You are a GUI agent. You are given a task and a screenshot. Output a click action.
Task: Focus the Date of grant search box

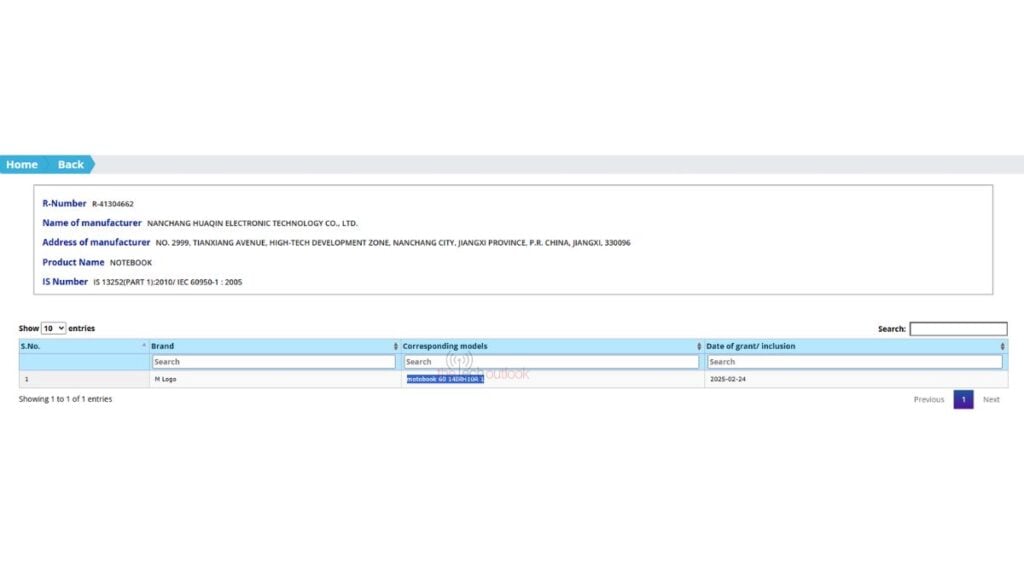click(x=854, y=362)
